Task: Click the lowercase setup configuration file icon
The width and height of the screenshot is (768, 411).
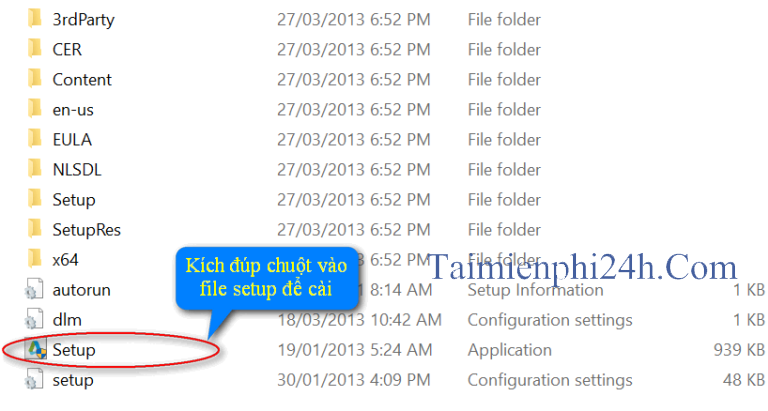Action: [34, 379]
